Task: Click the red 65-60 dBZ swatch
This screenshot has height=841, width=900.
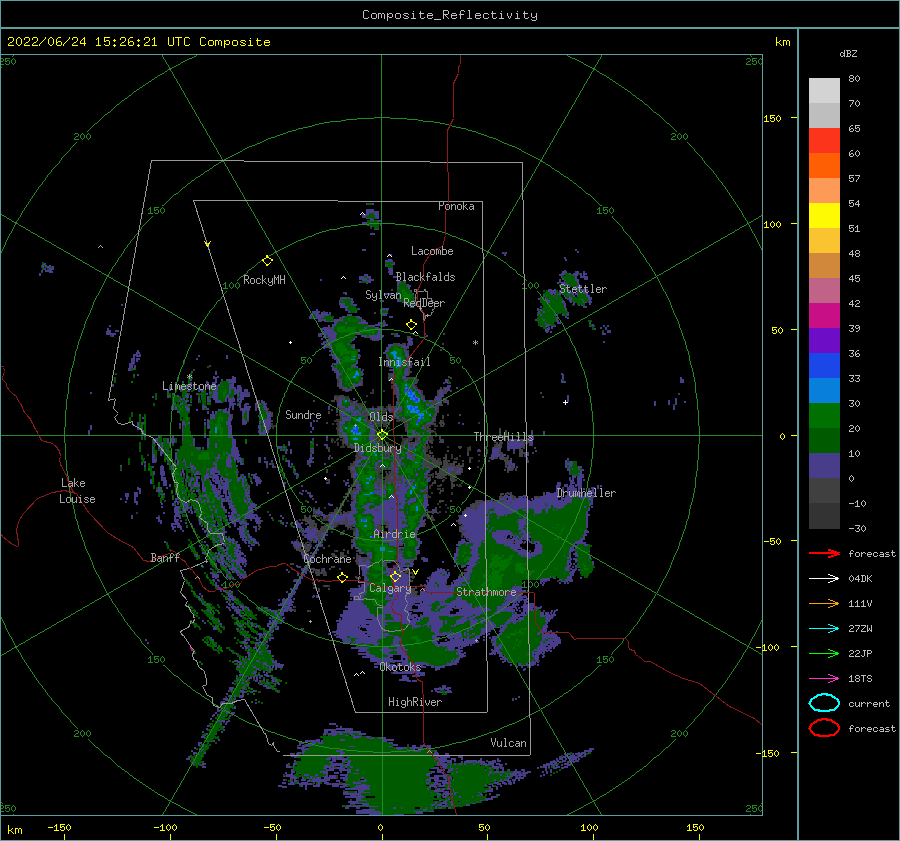Action: click(x=824, y=141)
